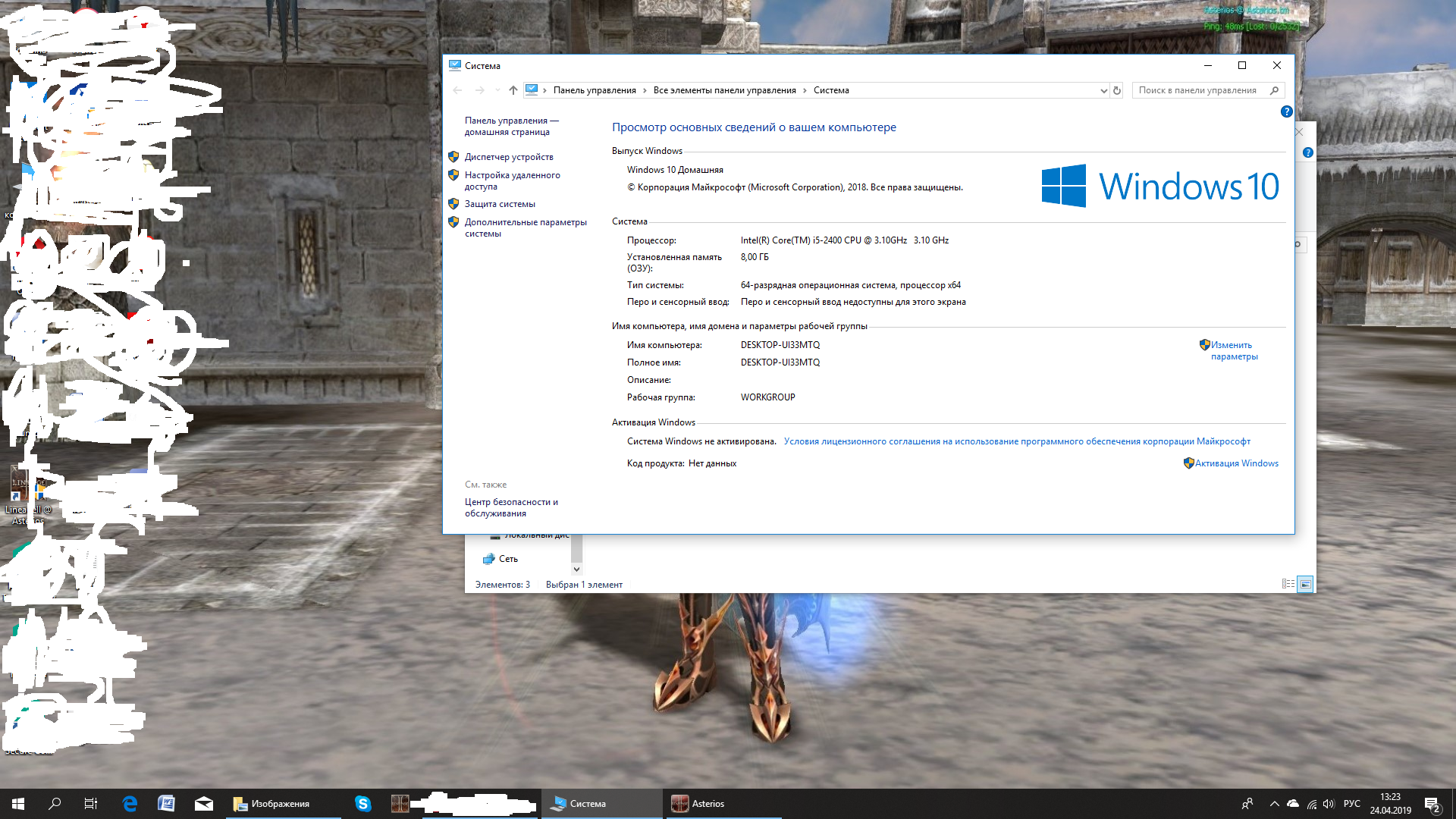Click 'Панель управления' breadcrumb in address bar

(595, 90)
